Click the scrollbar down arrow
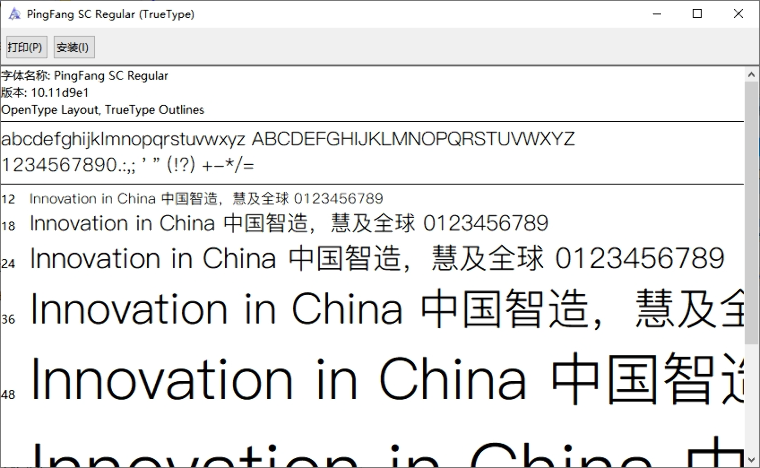This screenshot has height=468, width=760. (x=751, y=459)
